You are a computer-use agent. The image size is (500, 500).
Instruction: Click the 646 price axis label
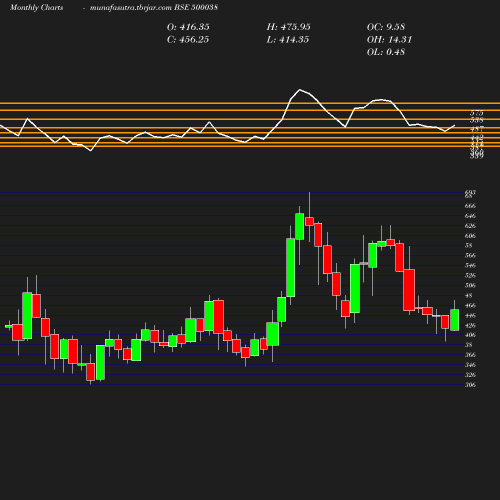coord(470,216)
